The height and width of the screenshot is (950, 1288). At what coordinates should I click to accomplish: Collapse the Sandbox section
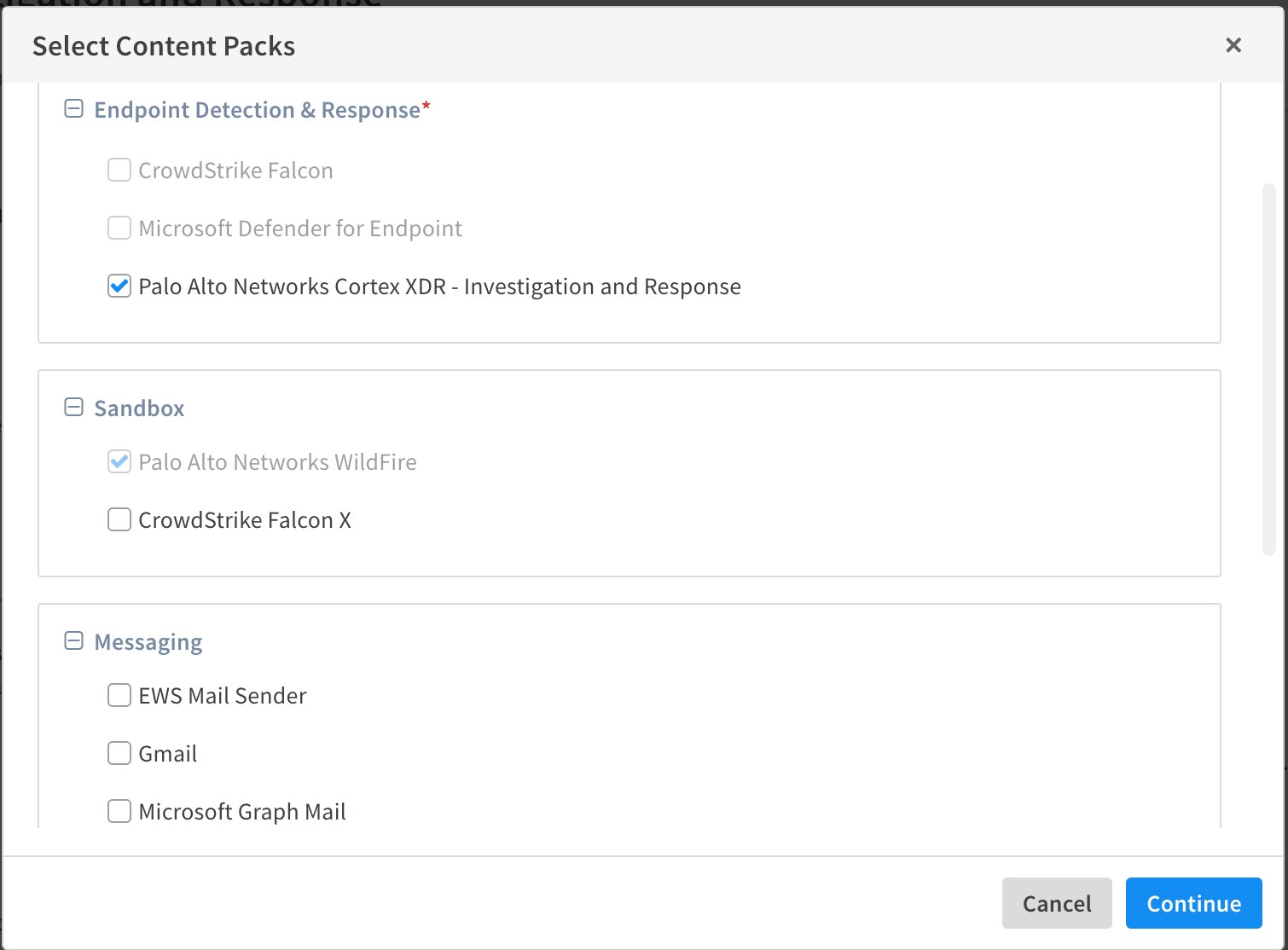click(x=74, y=408)
